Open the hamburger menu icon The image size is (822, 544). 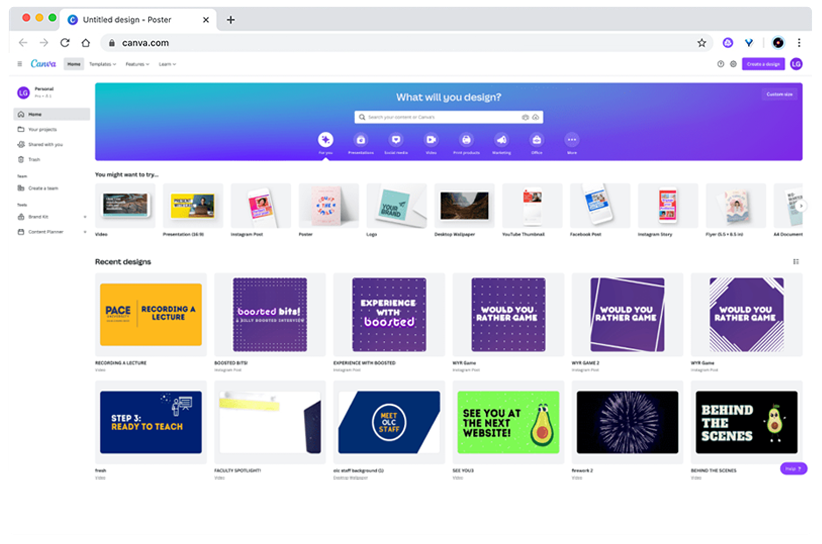[x=19, y=64]
